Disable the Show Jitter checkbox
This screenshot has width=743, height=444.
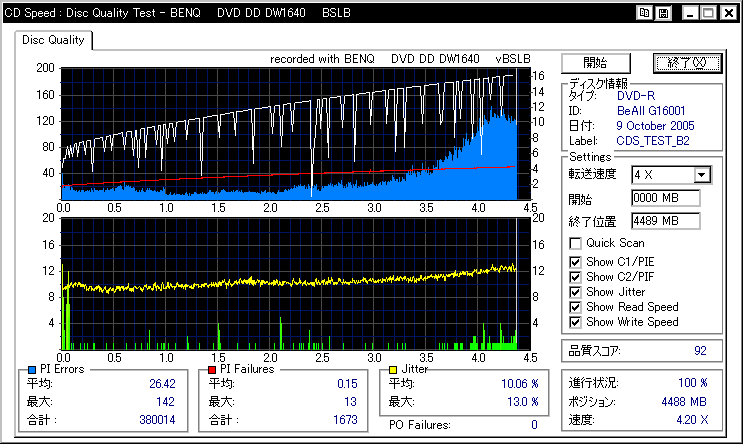click(575, 292)
